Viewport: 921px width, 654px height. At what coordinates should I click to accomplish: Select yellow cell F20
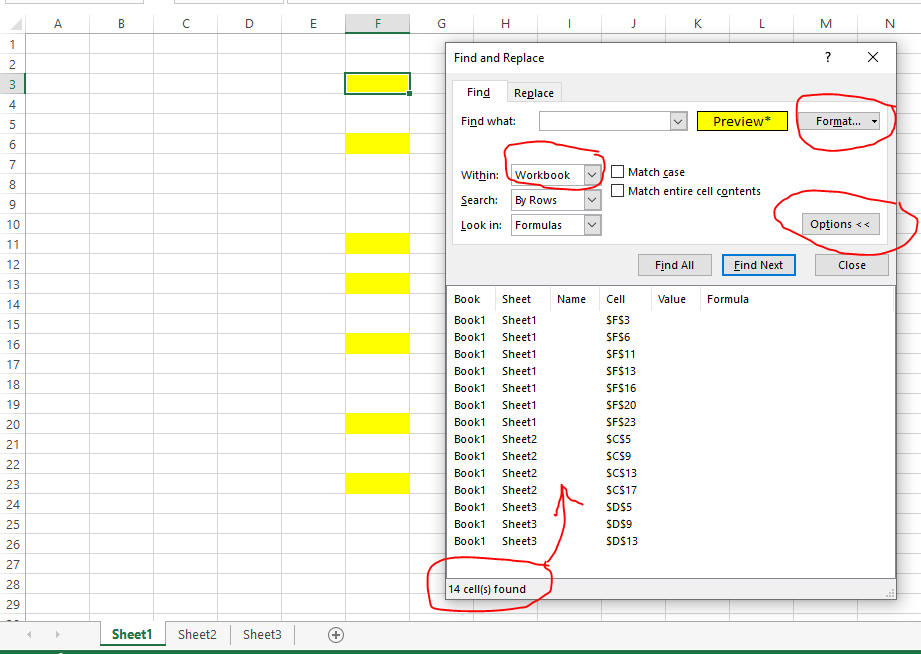coord(377,424)
